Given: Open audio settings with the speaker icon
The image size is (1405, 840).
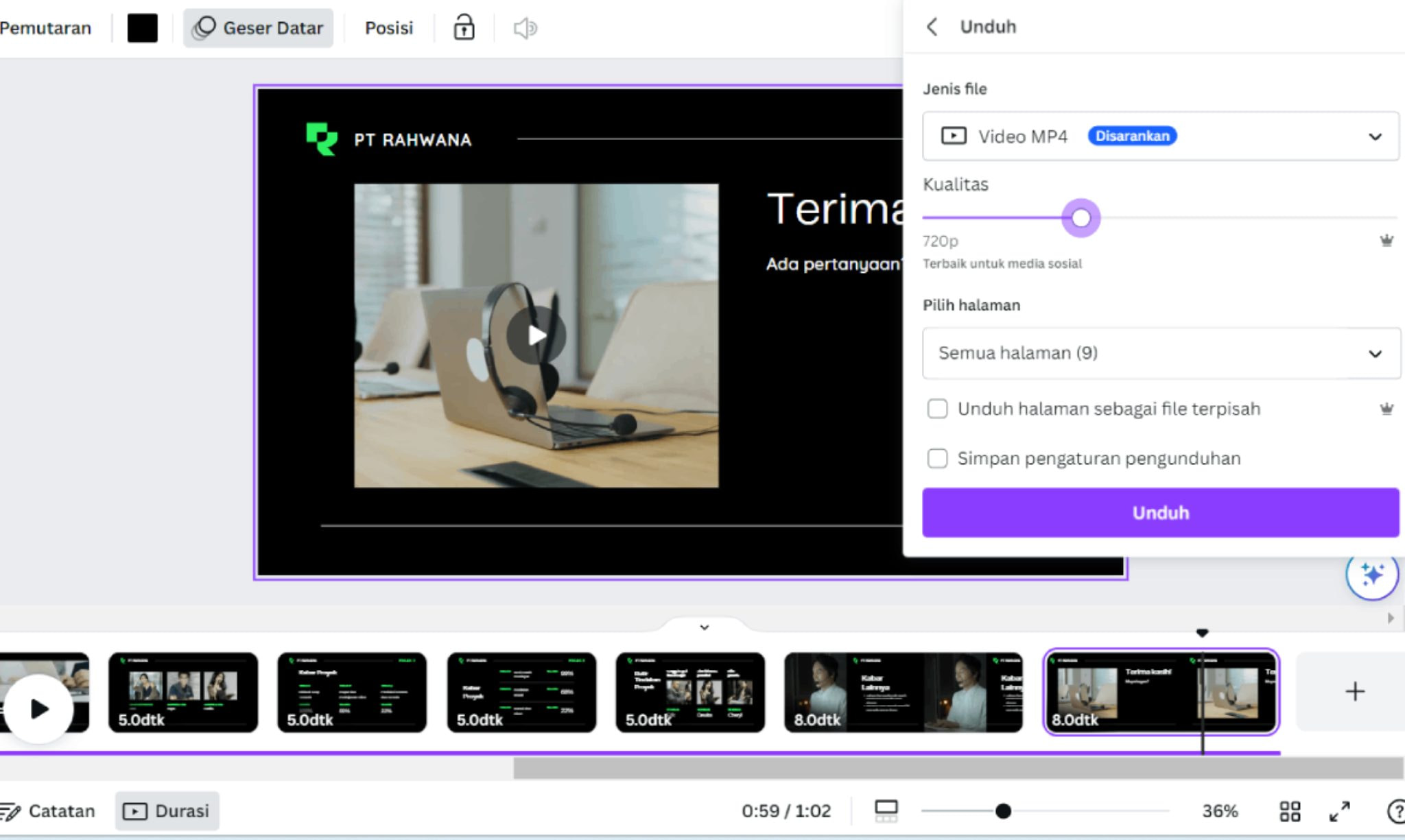Looking at the screenshot, I should click(526, 27).
